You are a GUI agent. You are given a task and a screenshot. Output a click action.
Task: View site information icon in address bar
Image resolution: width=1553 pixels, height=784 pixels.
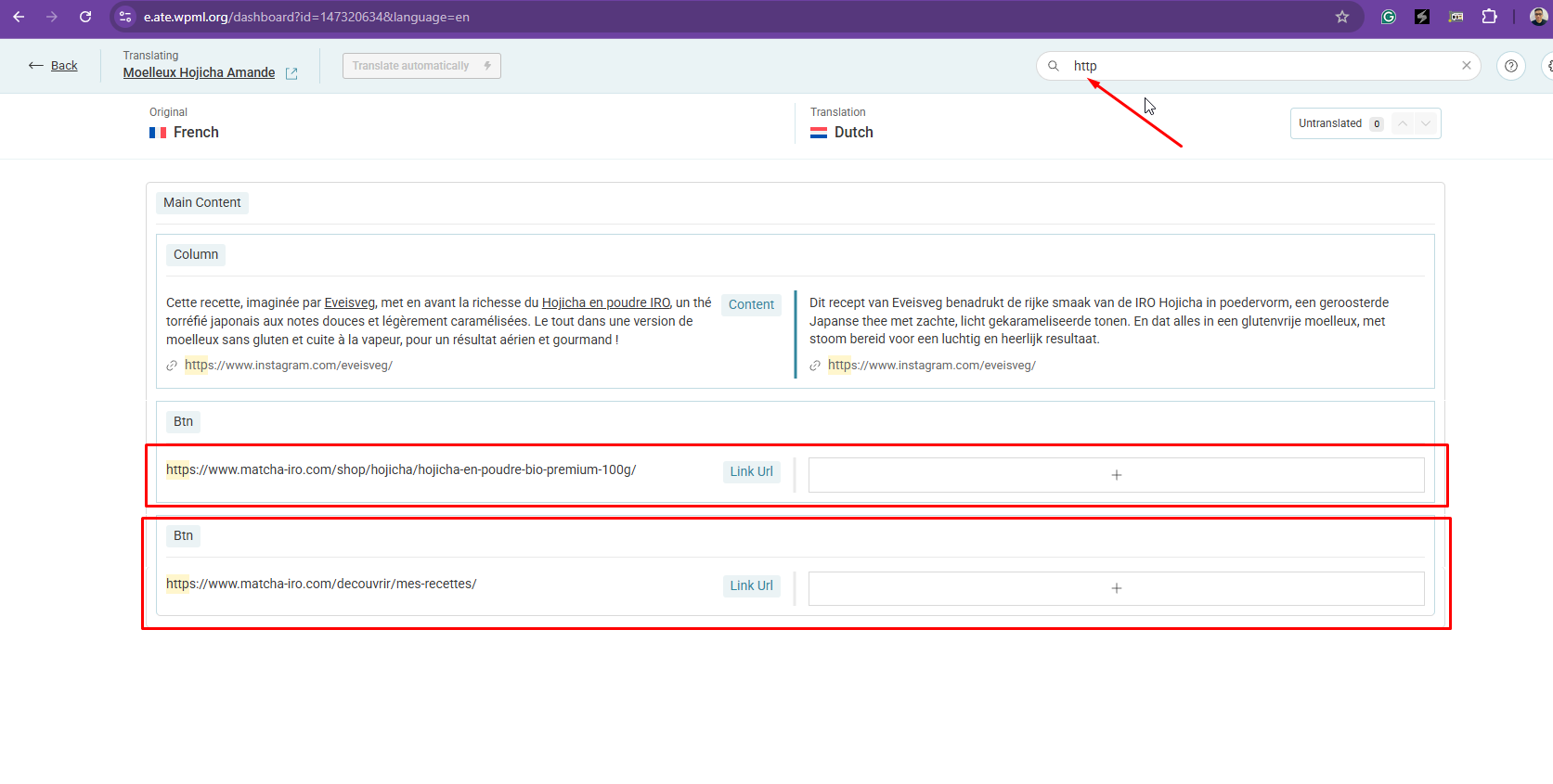point(126,17)
